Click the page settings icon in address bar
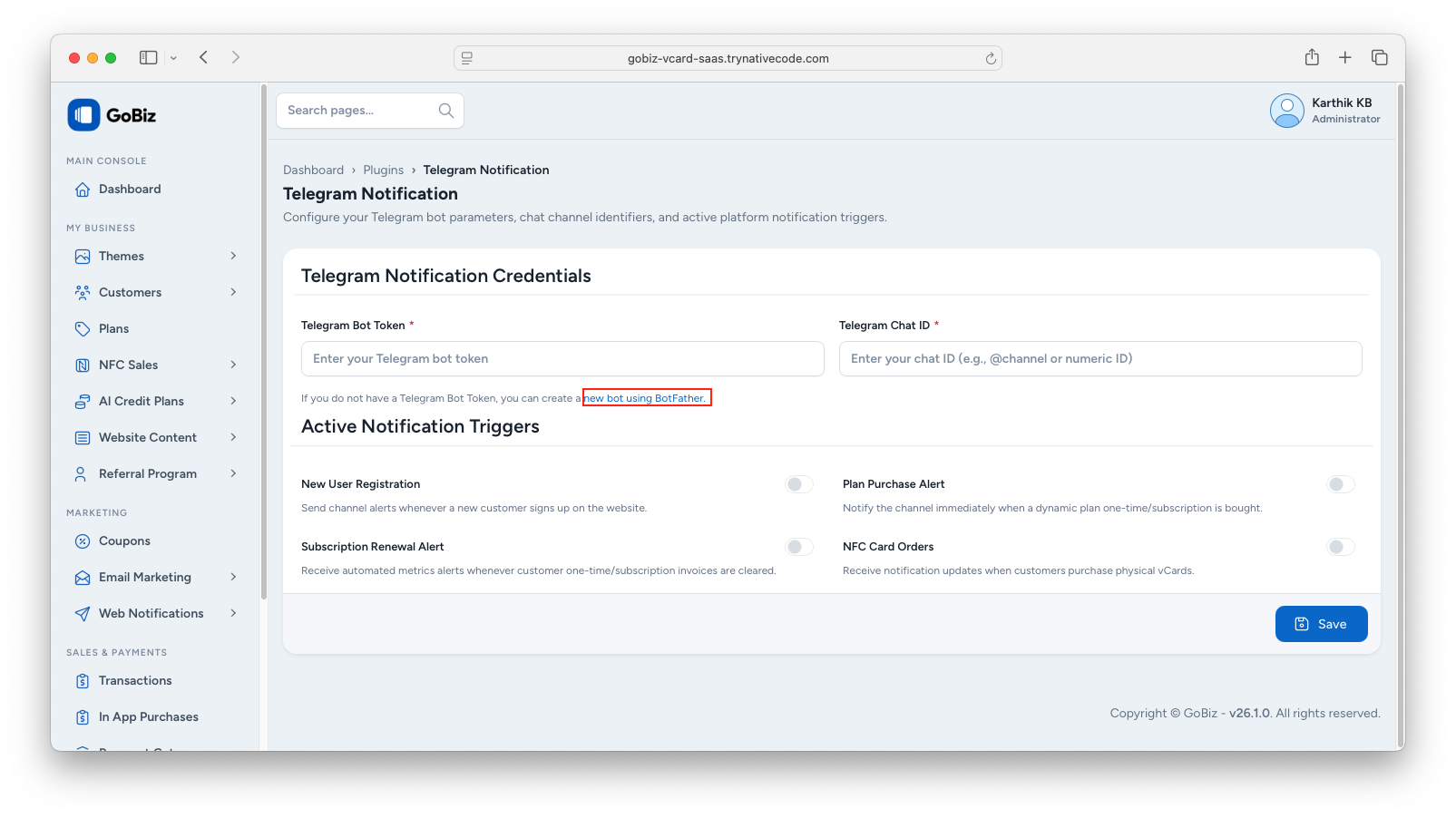Viewport: 1456px width, 818px height. (467, 58)
